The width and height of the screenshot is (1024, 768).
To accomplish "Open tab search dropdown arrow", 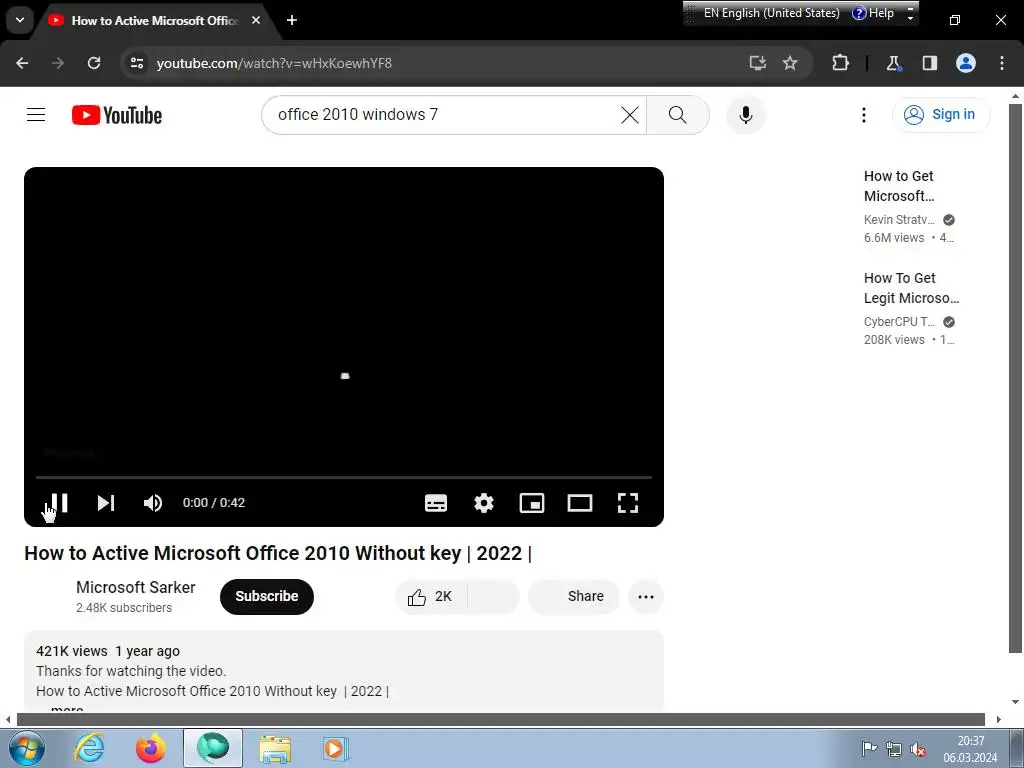I will (20, 20).
